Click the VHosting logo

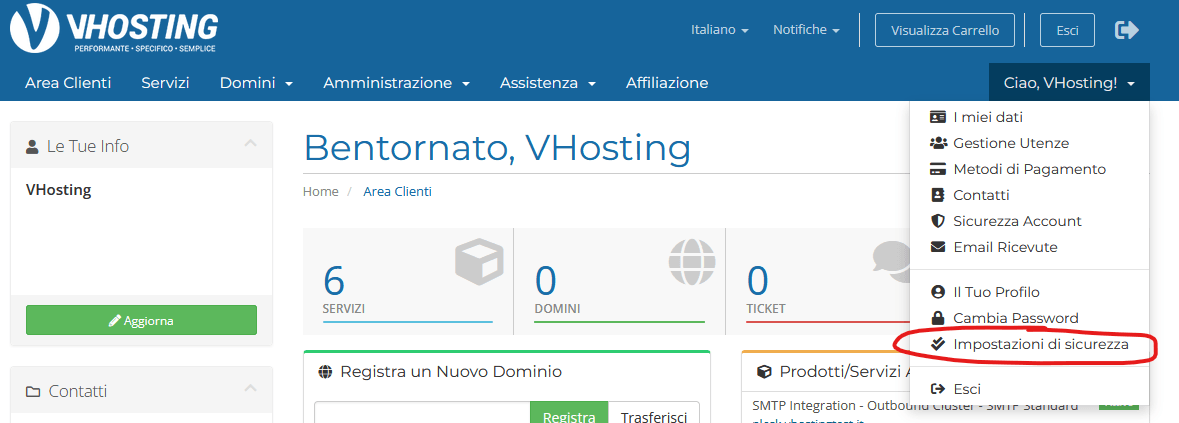[113, 29]
